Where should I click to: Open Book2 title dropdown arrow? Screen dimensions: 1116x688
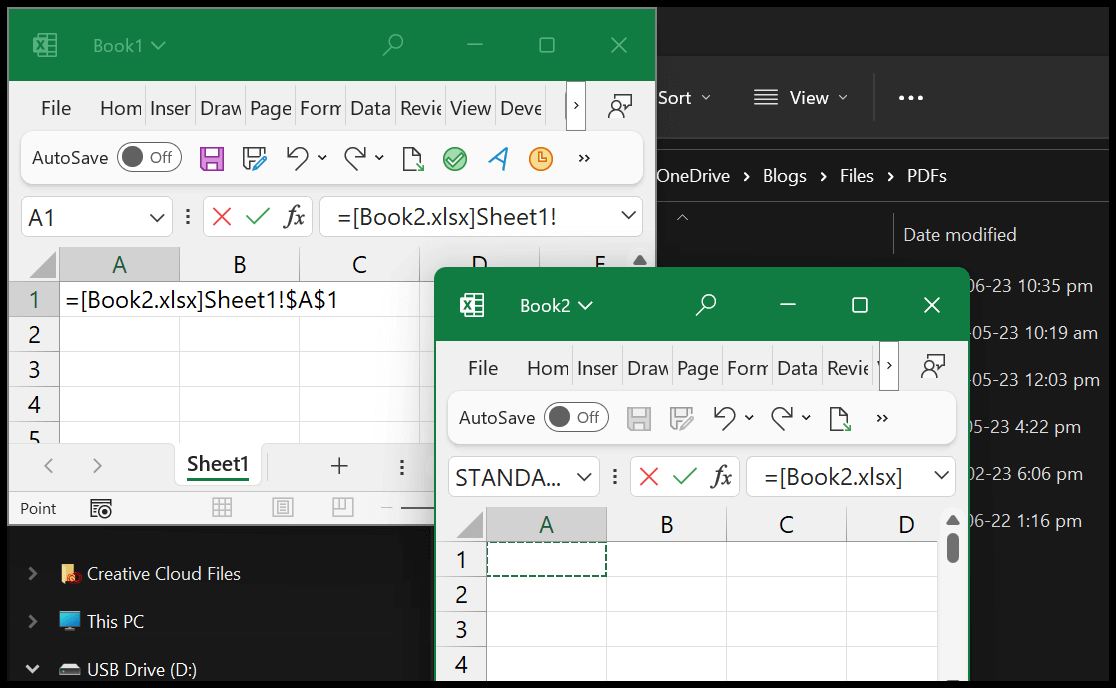(x=585, y=306)
